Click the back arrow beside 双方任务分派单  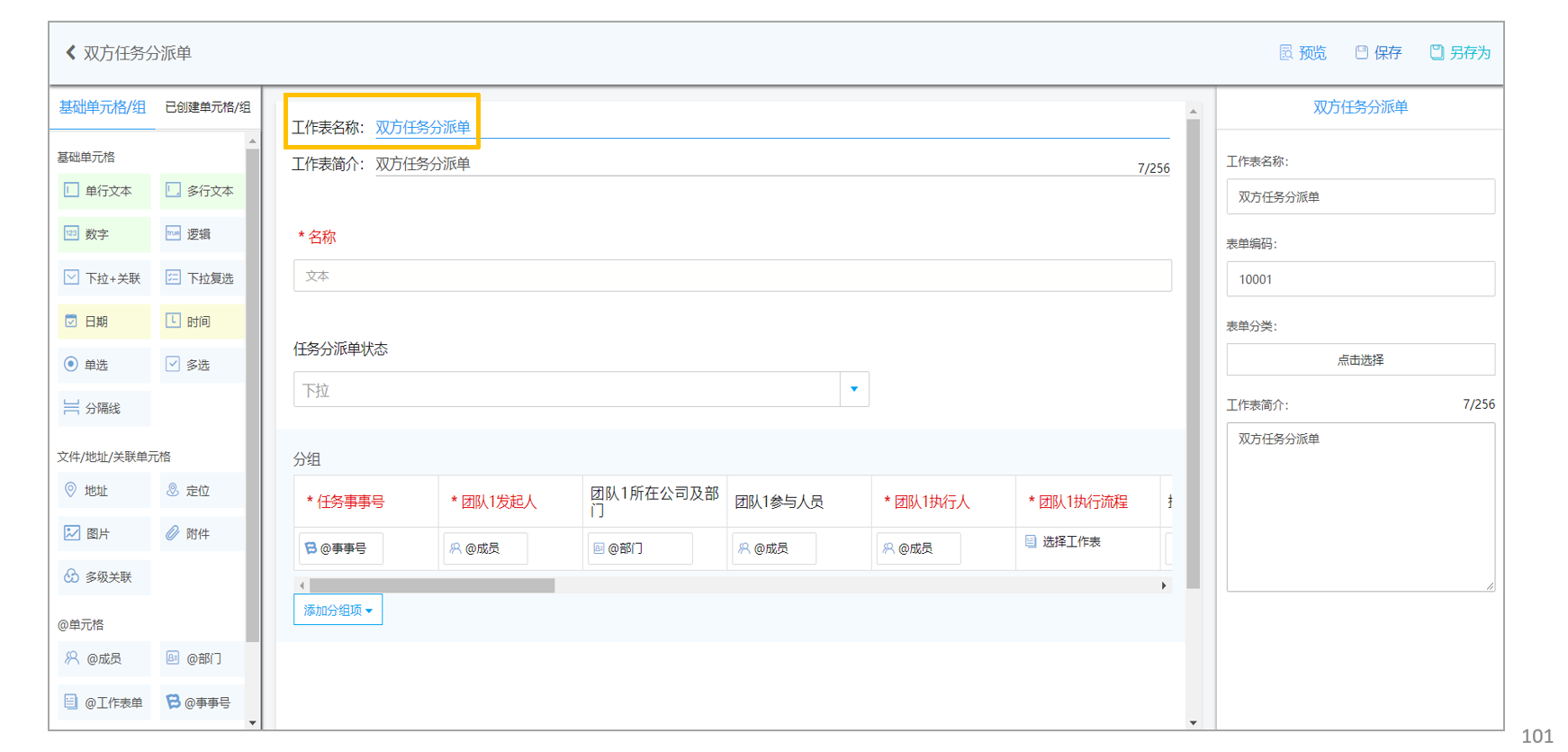click(71, 52)
